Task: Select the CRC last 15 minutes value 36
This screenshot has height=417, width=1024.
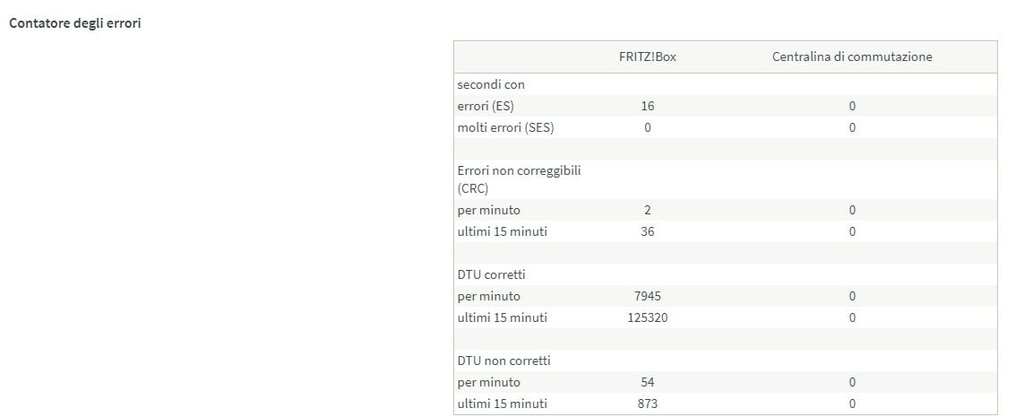Action: pyautogui.click(x=647, y=232)
